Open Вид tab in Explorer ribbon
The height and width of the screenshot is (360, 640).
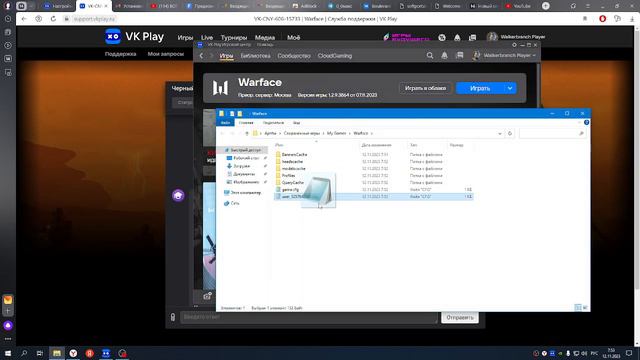click(296, 123)
